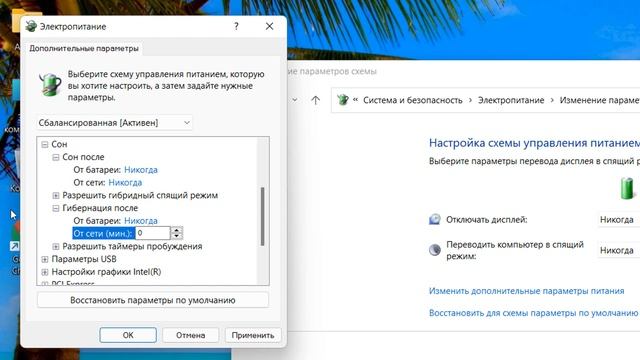Viewport: 640px width, 360px height.
Task: Open Электропитание breadcrumb in address bar
Action: [511, 100]
